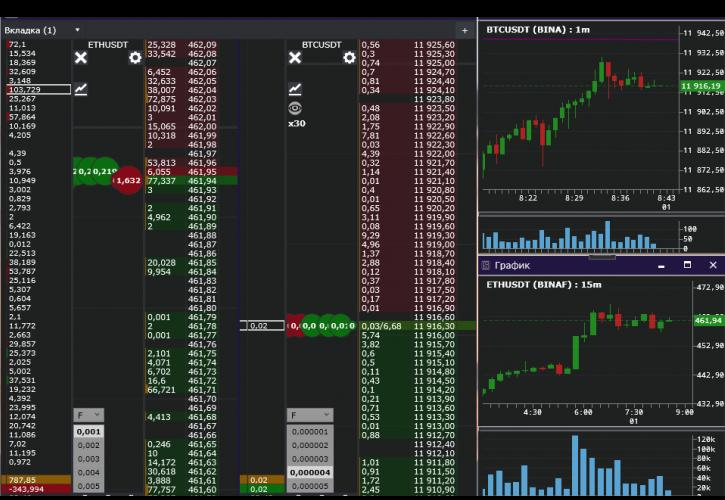Viewport: 725px width, 500px height.
Task: Click the ETHUSDT best bid row 77,337
Action: (191, 181)
